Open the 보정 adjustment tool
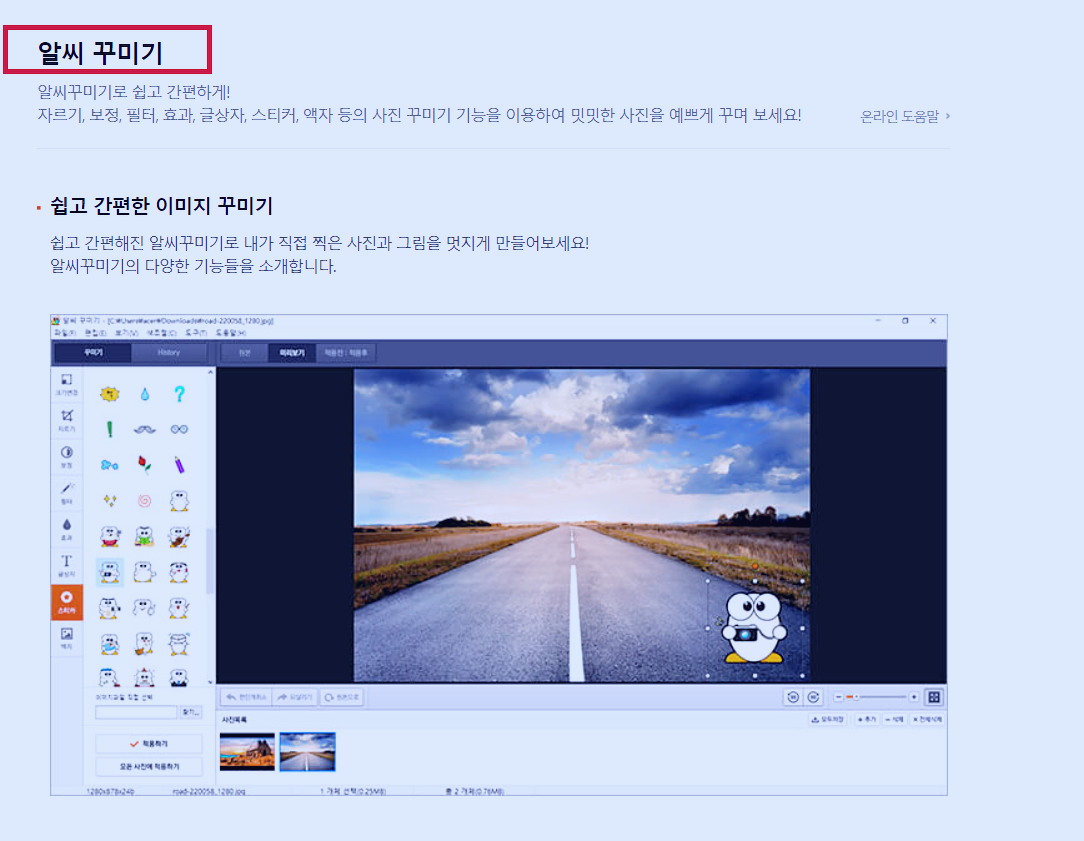Image resolution: width=1084 pixels, height=841 pixels. coord(66,457)
